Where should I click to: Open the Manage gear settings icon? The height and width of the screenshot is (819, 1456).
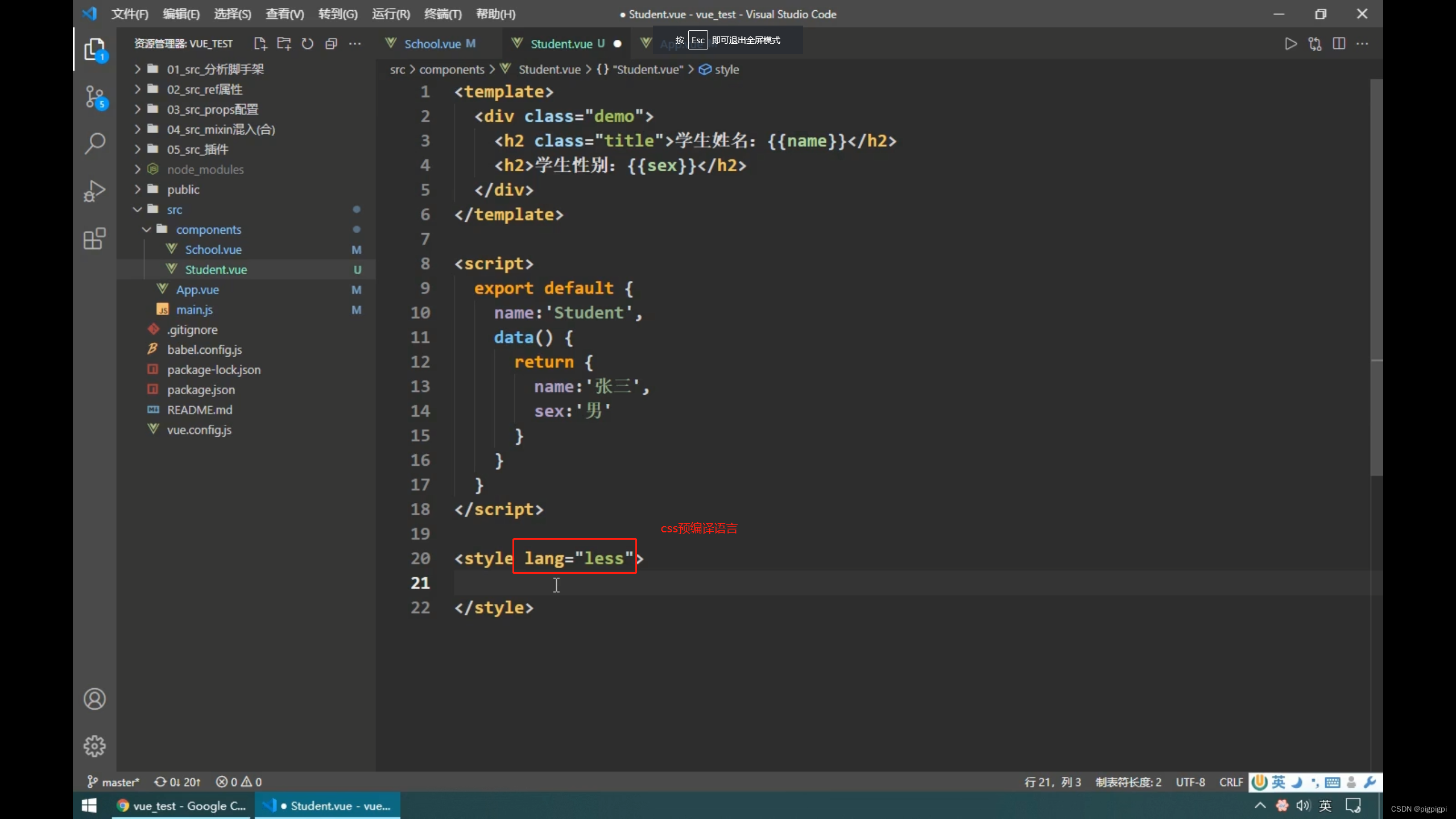pyautogui.click(x=95, y=746)
